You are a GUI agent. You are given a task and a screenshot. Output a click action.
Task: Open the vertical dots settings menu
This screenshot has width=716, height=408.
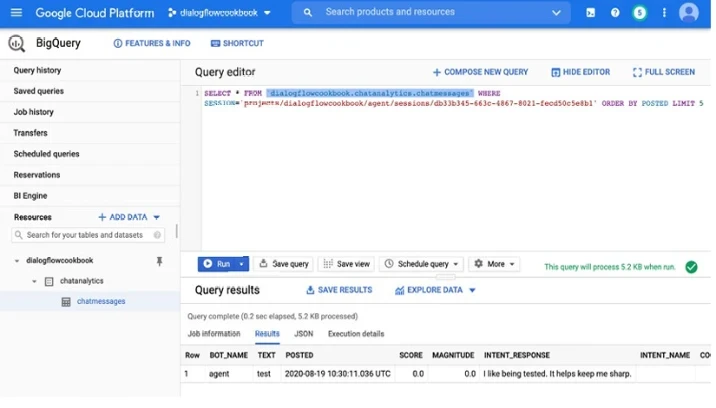coord(664,12)
